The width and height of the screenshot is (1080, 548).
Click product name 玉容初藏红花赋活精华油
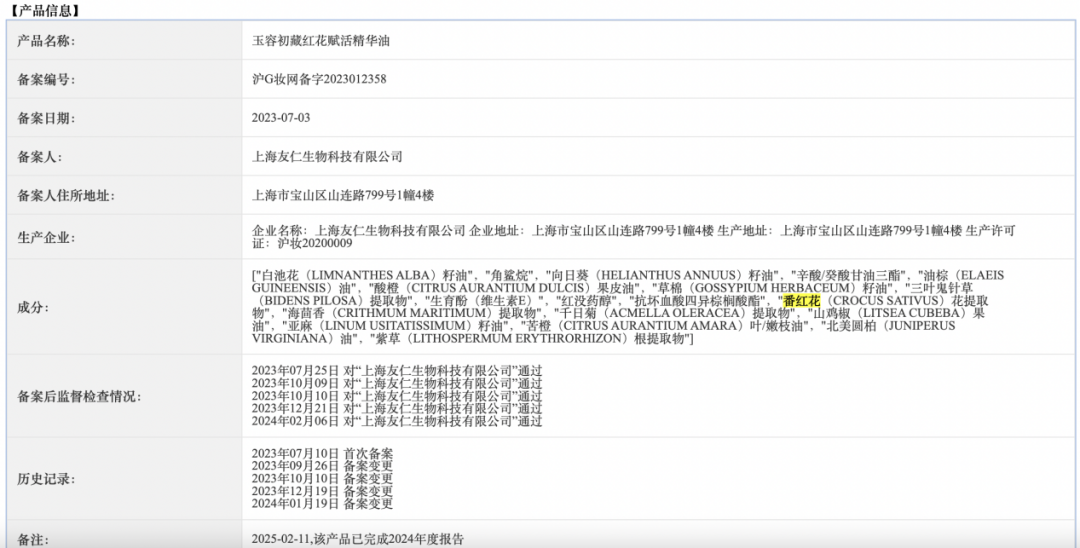(x=320, y=41)
